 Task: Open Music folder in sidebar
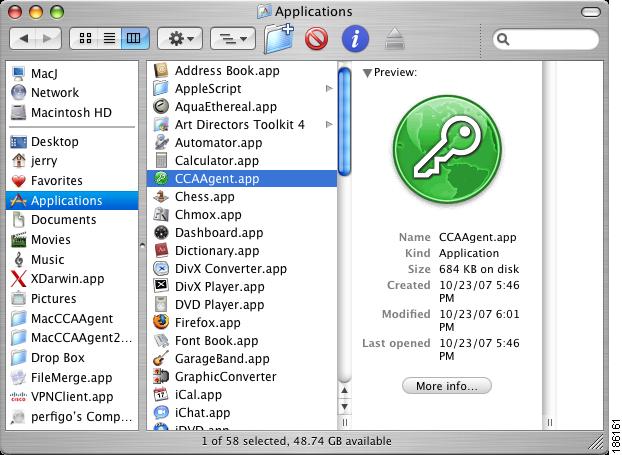pos(73,259)
